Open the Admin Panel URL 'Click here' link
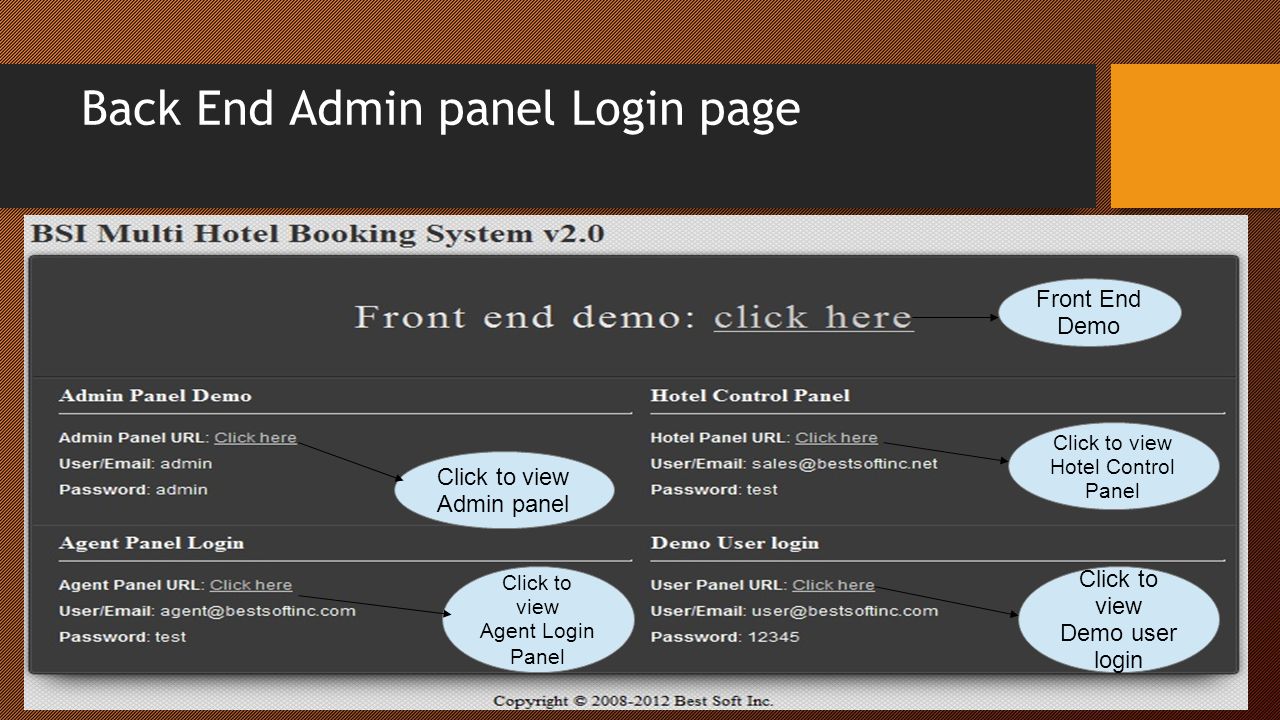Image resolution: width=1280 pixels, height=720 pixels. pyautogui.click(x=255, y=438)
